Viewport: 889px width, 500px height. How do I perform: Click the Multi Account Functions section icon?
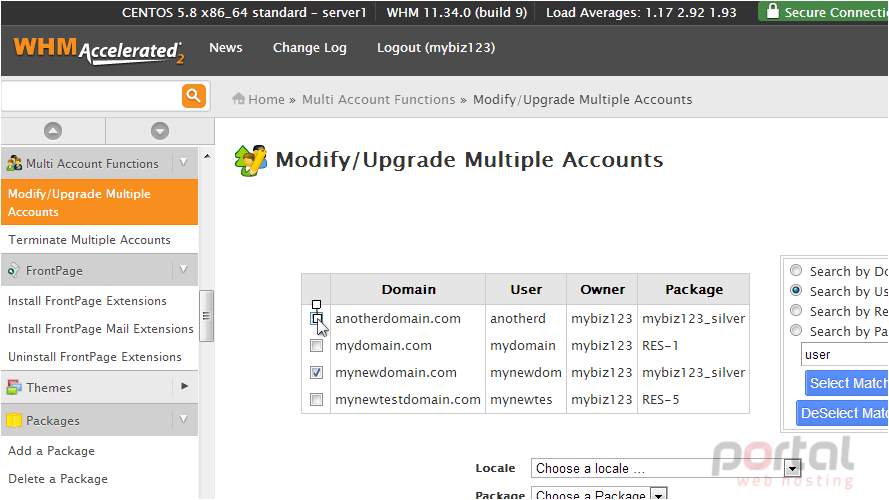click(14, 164)
